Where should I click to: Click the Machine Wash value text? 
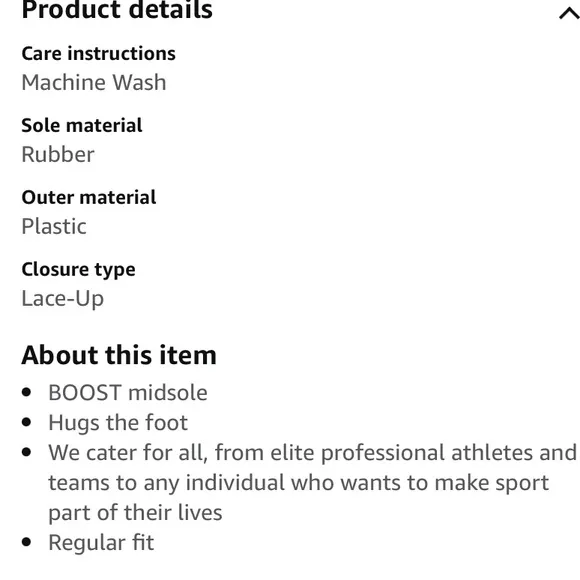click(x=94, y=82)
